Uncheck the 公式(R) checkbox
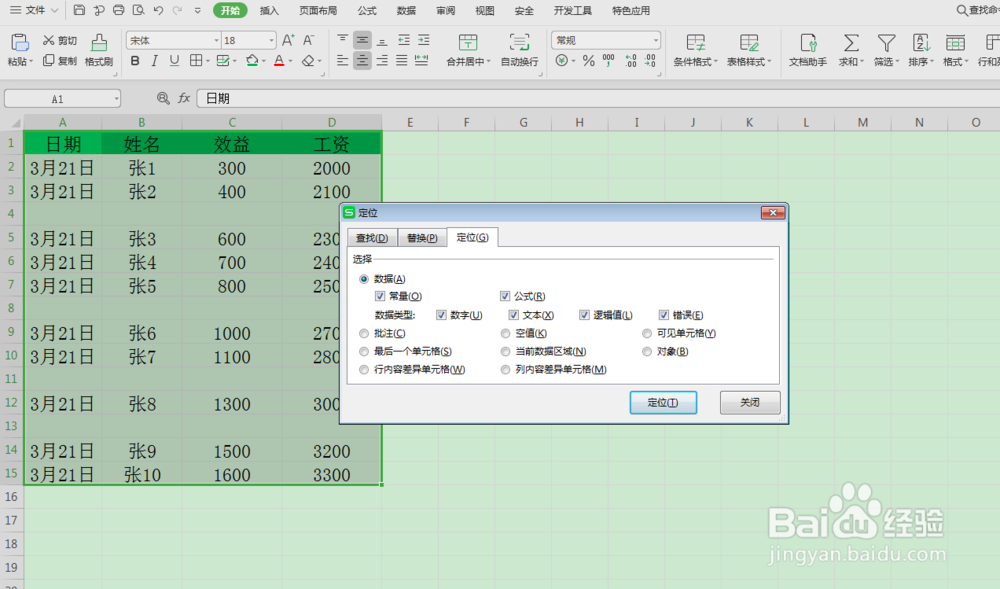Image resolution: width=1000 pixels, height=589 pixels. pyautogui.click(x=505, y=296)
